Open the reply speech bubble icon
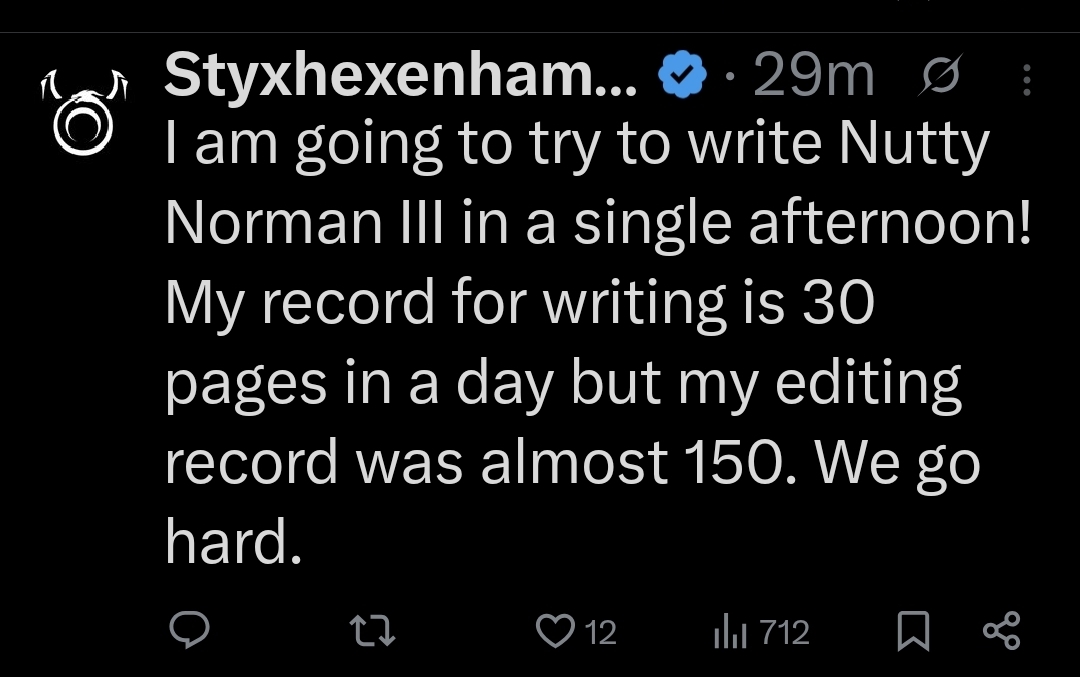This screenshot has width=1080, height=677. (x=189, y=629)
